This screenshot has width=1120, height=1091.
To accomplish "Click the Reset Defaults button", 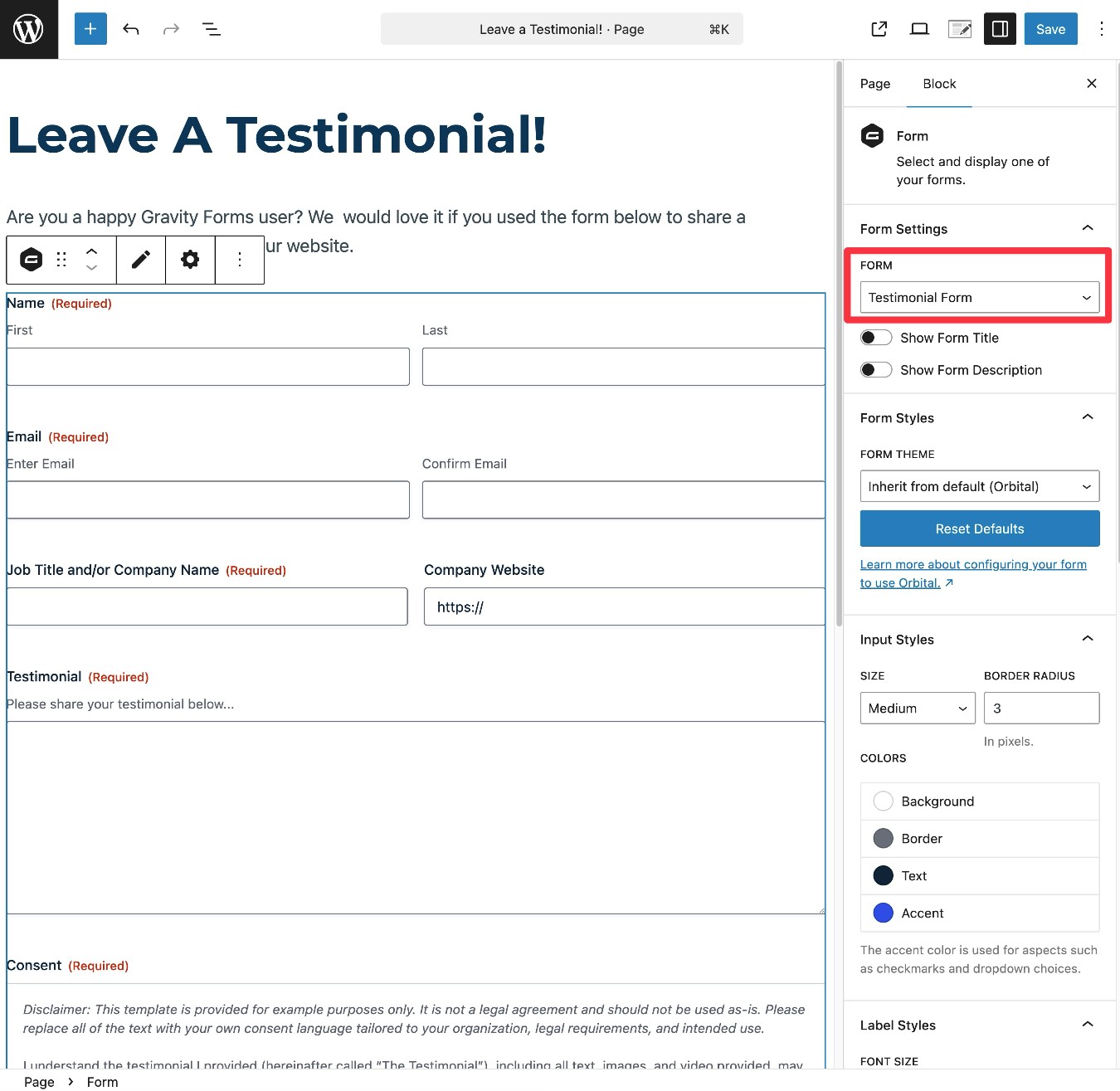I will pos(979,528).
